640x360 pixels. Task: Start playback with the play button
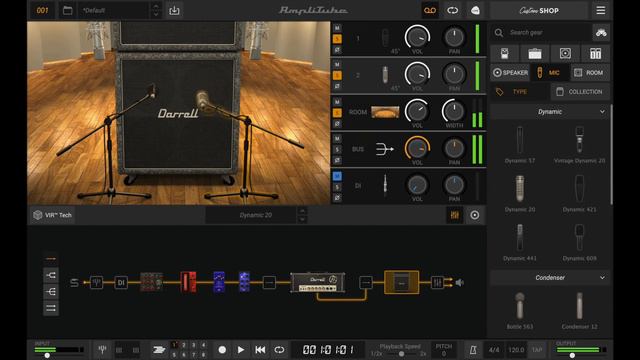tap(241, 350)
